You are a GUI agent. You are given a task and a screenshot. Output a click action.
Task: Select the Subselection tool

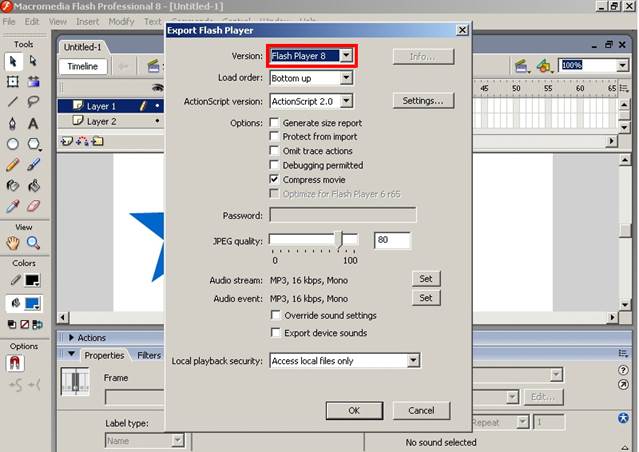point(33,62)
